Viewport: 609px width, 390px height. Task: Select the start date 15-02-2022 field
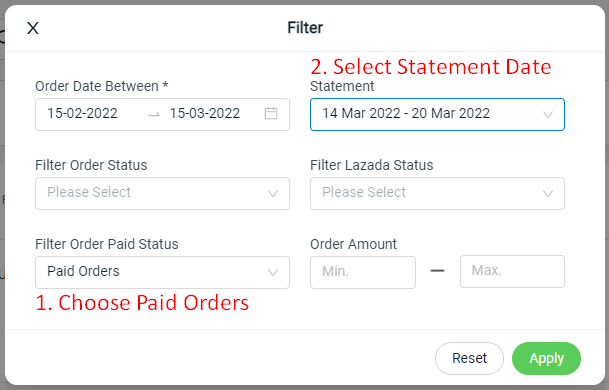pos(82,113)
